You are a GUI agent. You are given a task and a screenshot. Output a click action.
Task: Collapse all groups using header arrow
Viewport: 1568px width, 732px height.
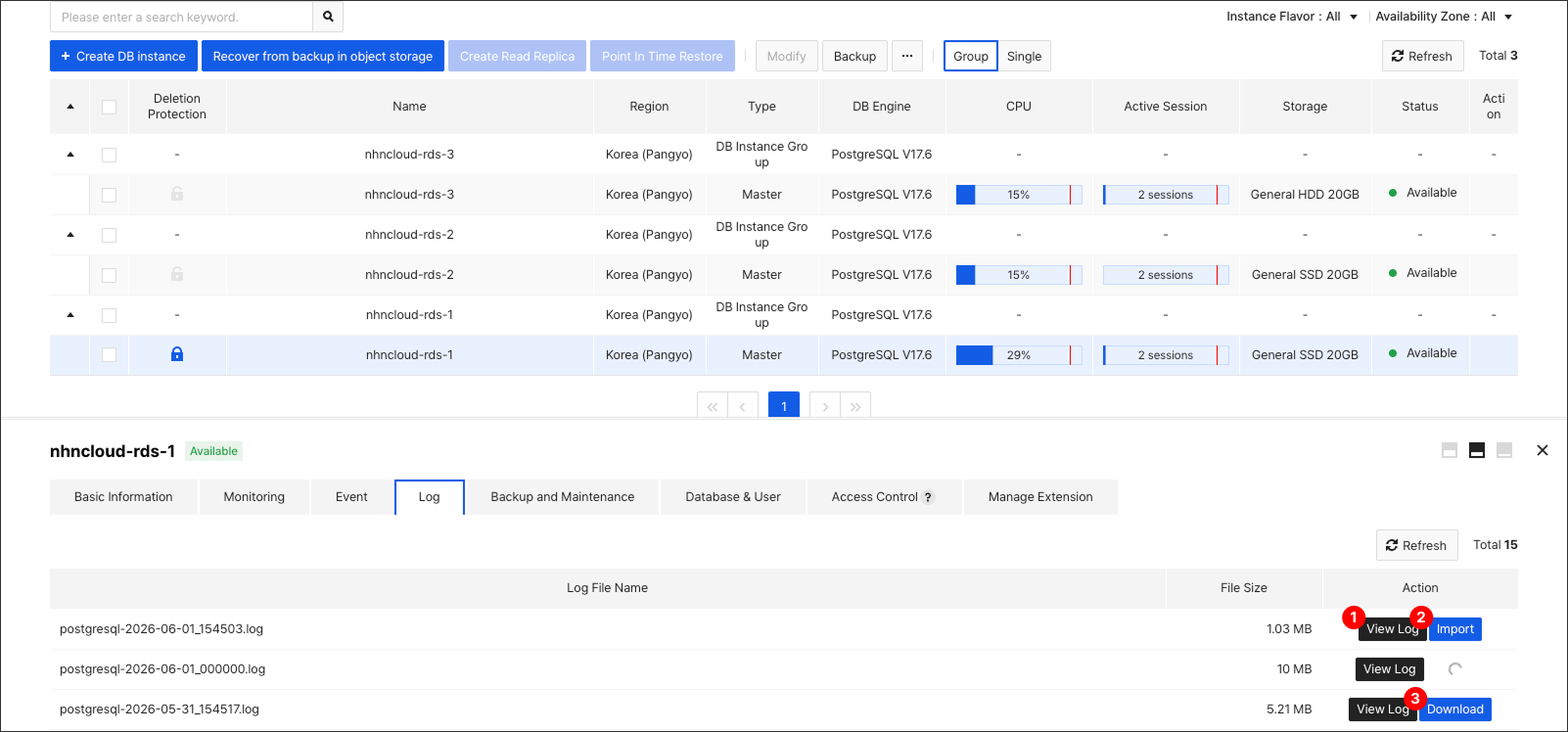coord(70,106)
